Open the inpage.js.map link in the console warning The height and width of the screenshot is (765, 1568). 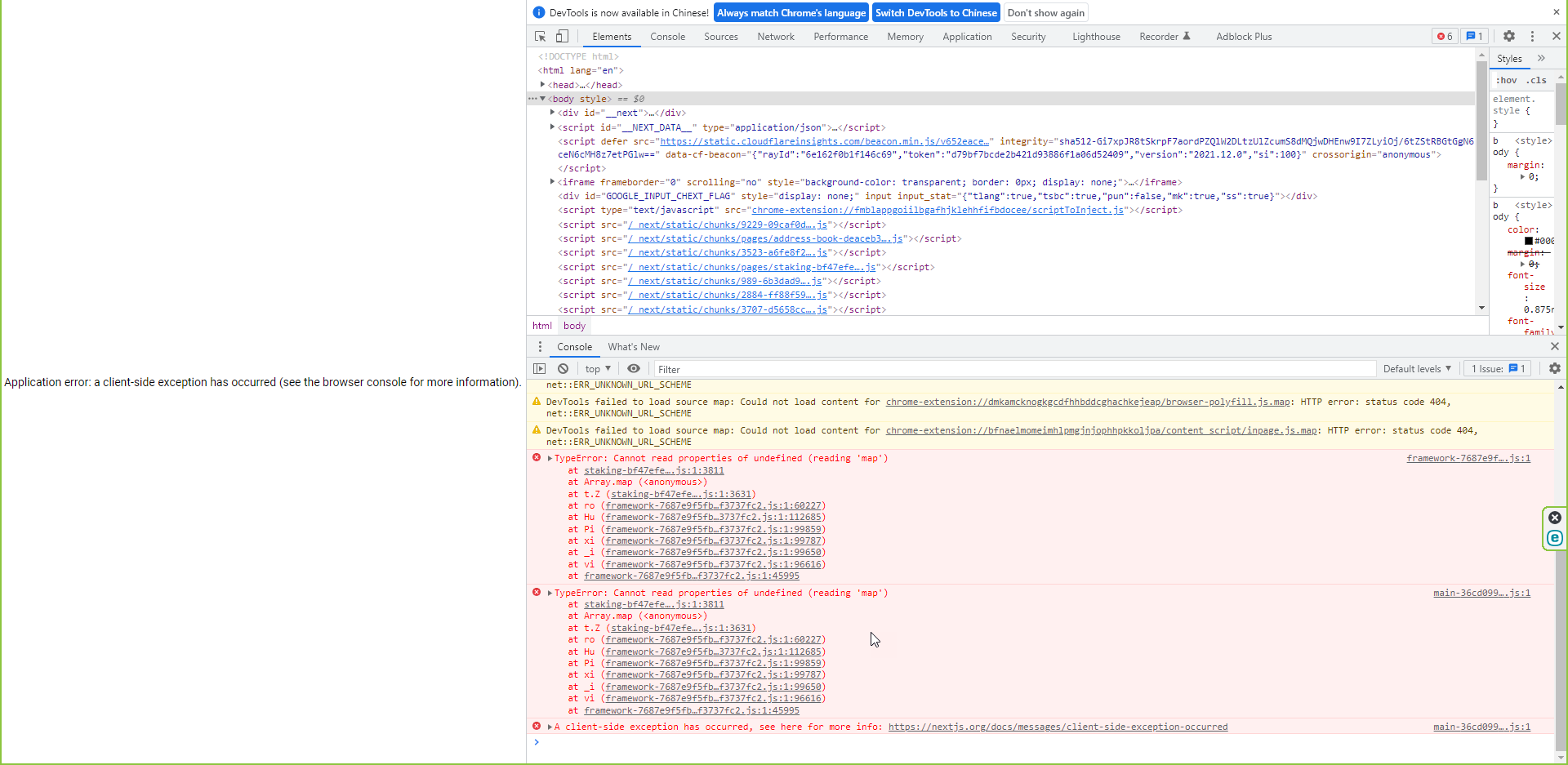tap(1102, 430)
